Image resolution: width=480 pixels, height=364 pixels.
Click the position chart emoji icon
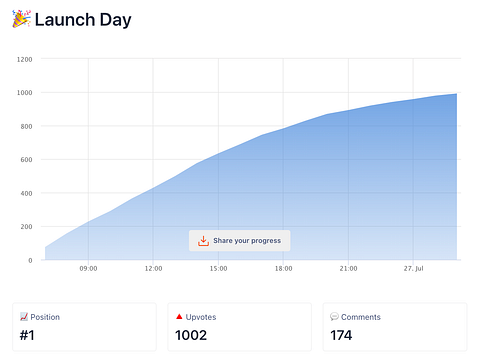24,316
